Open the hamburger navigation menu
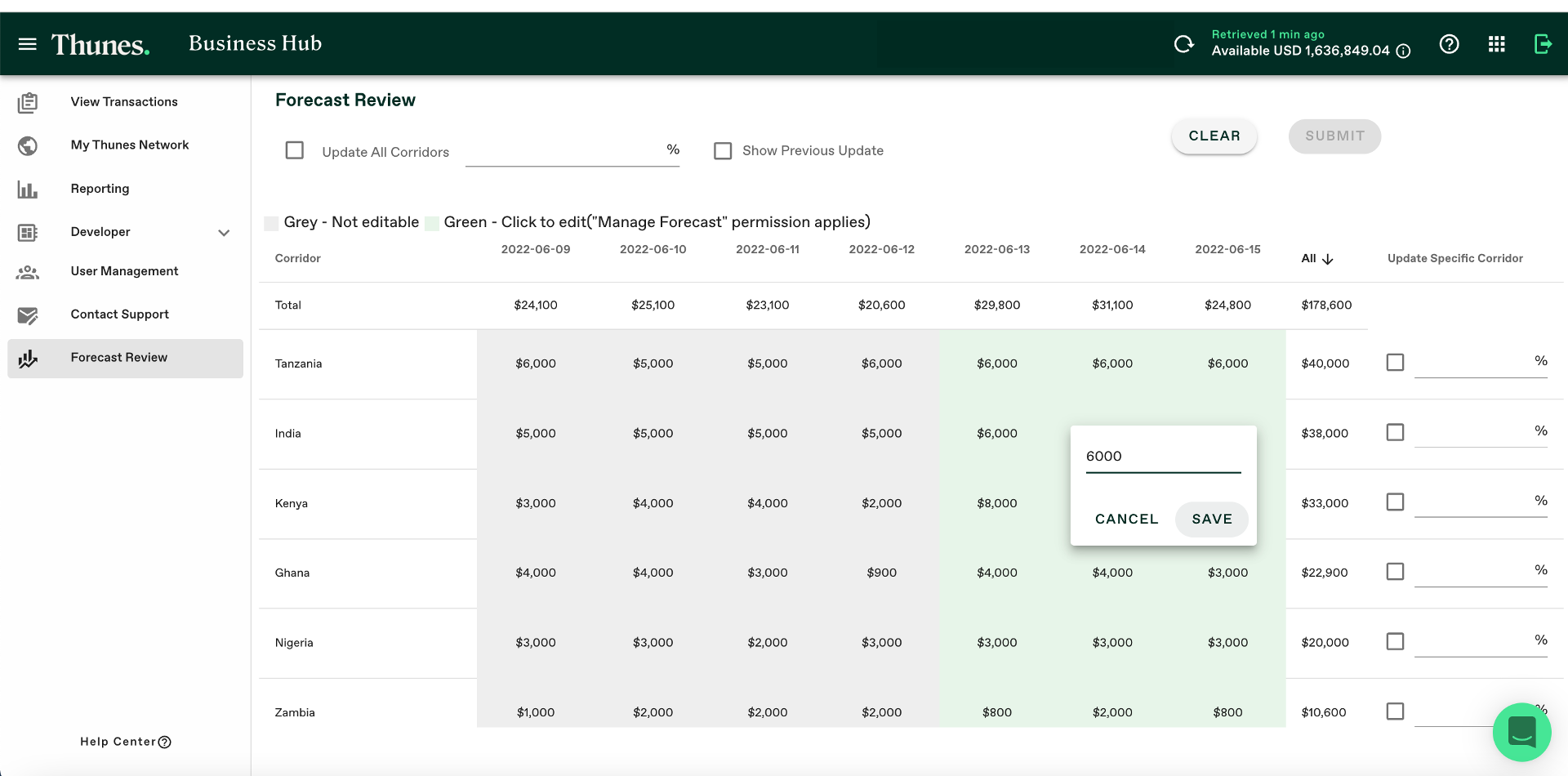This screenshot has height=776, width=1568. (x=27, y=43)
